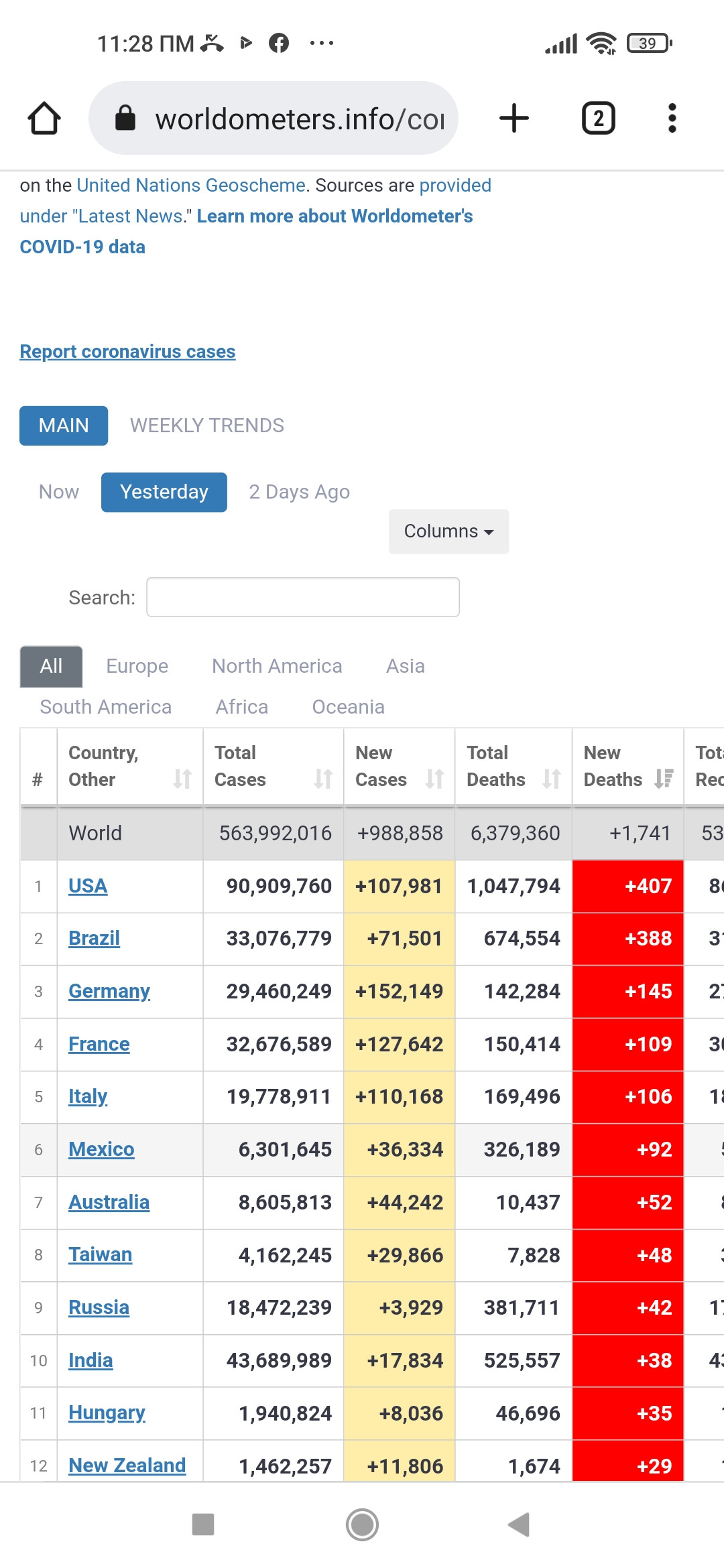
Task: Tap the lock icon in address bar
Action: click(125, 118)
